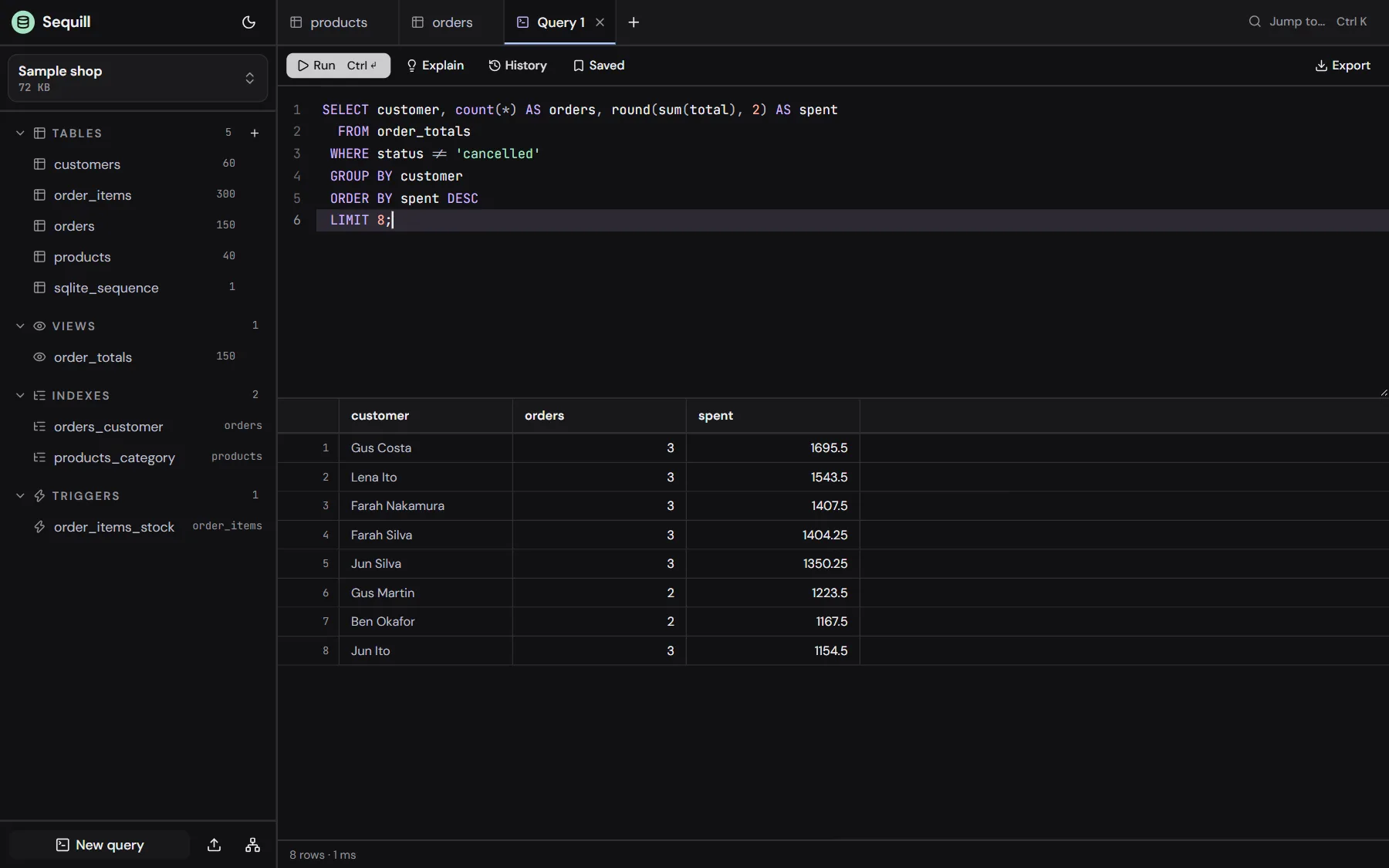
Task: Select the Lena Ito cell
Action: 426,478
